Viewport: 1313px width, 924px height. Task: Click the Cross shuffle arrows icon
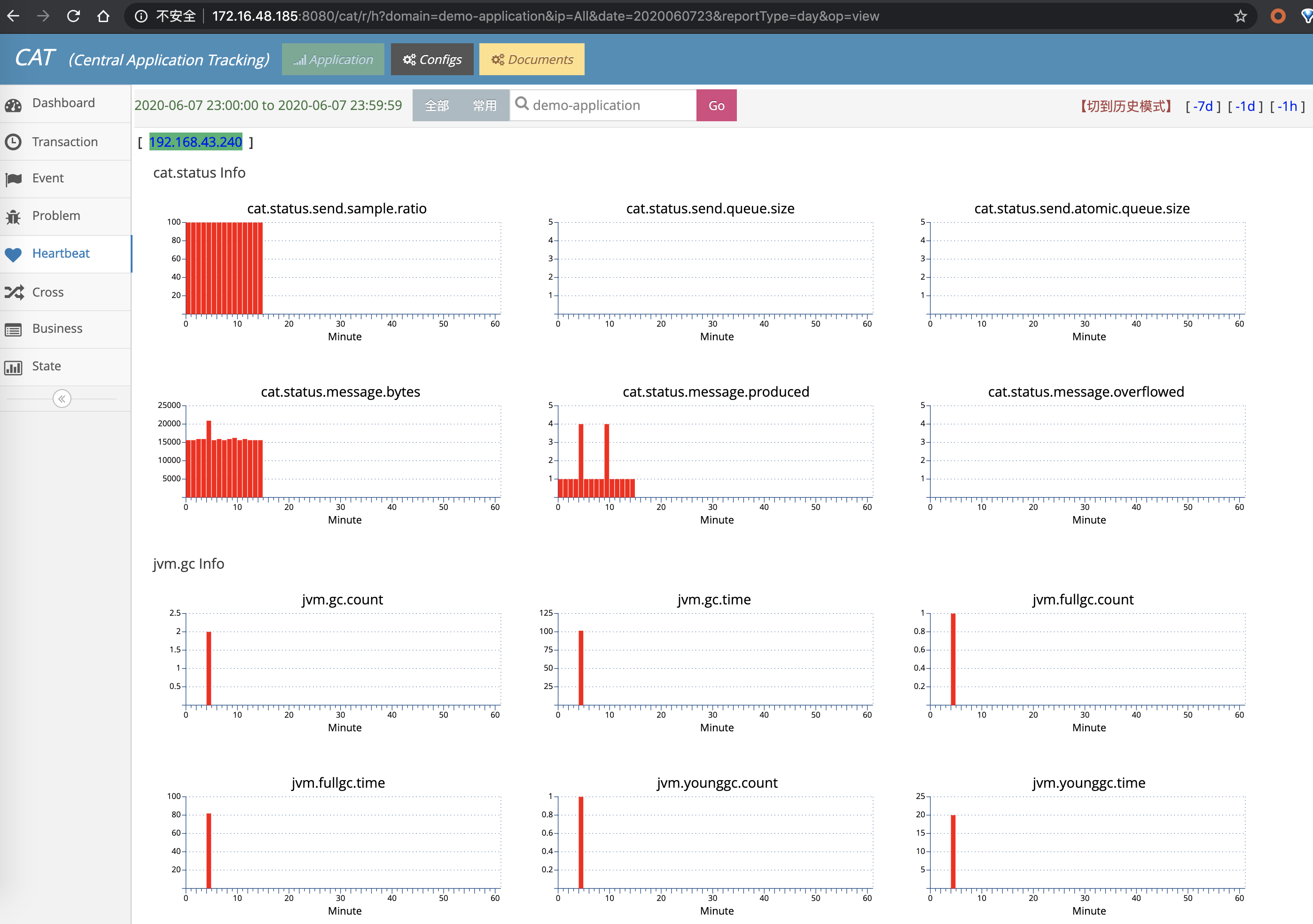[14, 292]
